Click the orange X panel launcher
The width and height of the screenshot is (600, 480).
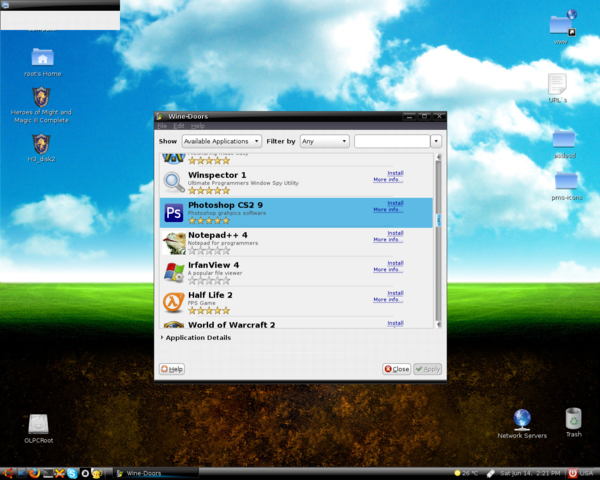pos(59,473)
